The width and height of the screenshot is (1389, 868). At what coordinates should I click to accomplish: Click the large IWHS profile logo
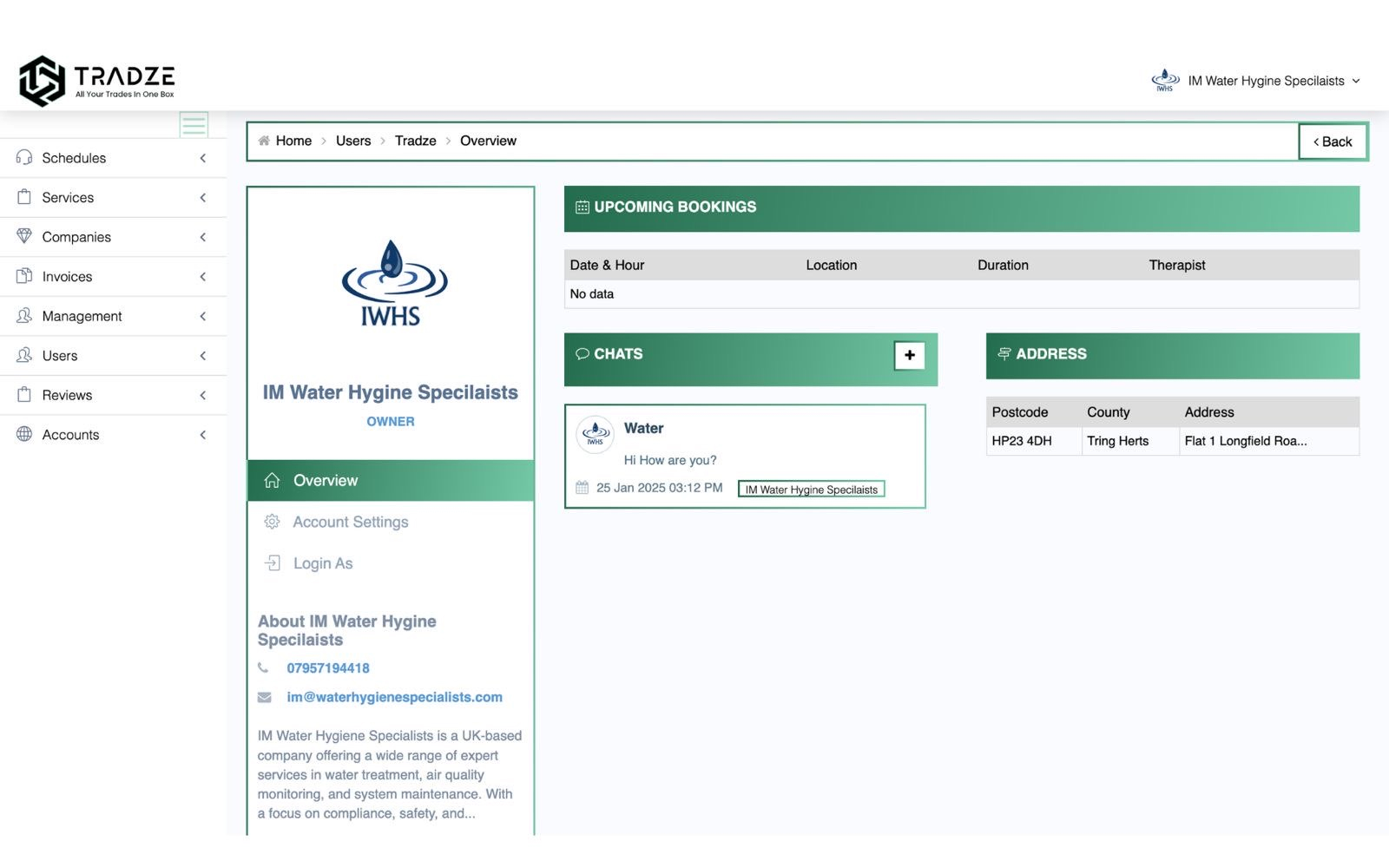point(393,283)
